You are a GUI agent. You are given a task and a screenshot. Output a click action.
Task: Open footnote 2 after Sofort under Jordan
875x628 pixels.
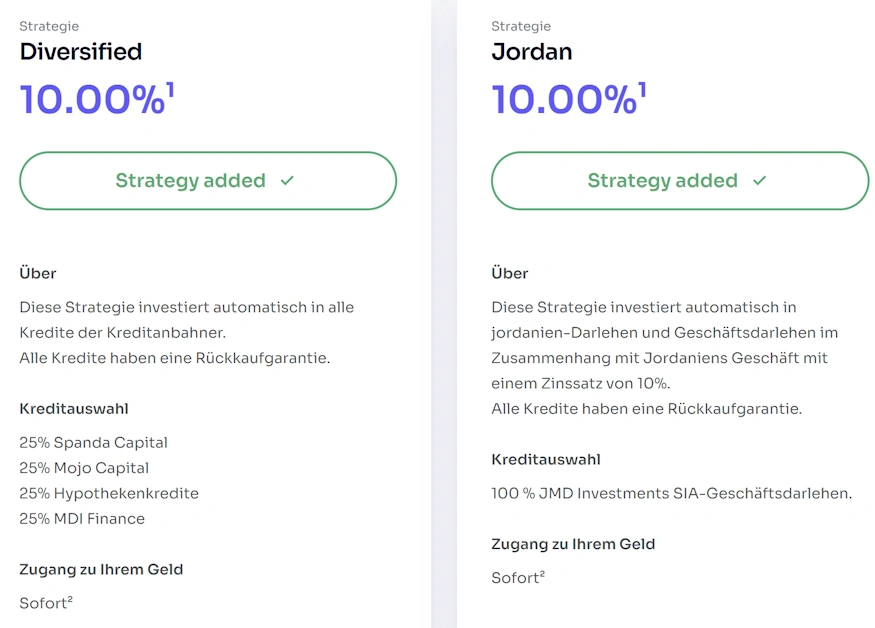pos(542,573)
